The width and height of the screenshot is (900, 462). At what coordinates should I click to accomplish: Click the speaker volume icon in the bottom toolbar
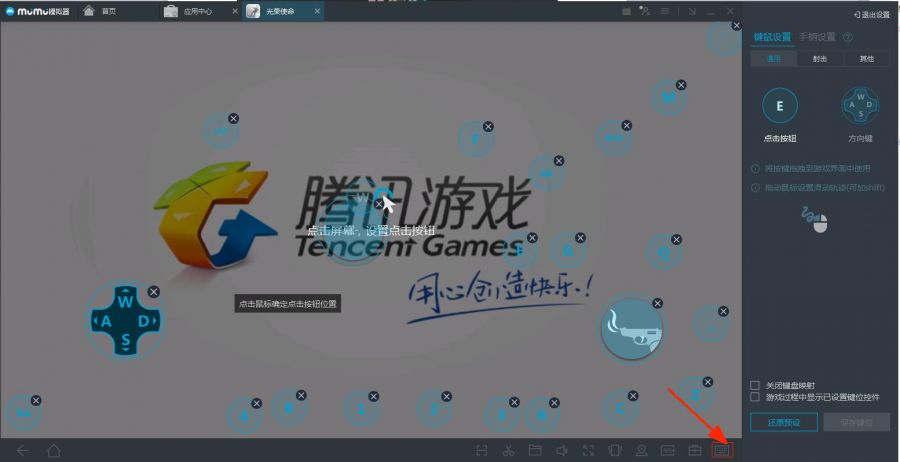pos(562,451)
